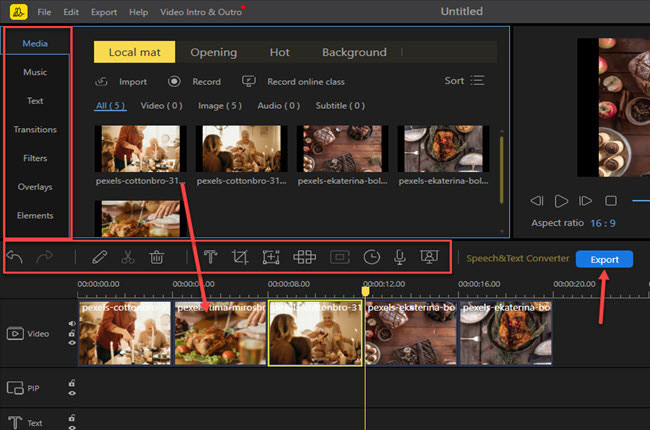Open the Export menu
This screenshot has width=650, height=430.
(104, 12)
